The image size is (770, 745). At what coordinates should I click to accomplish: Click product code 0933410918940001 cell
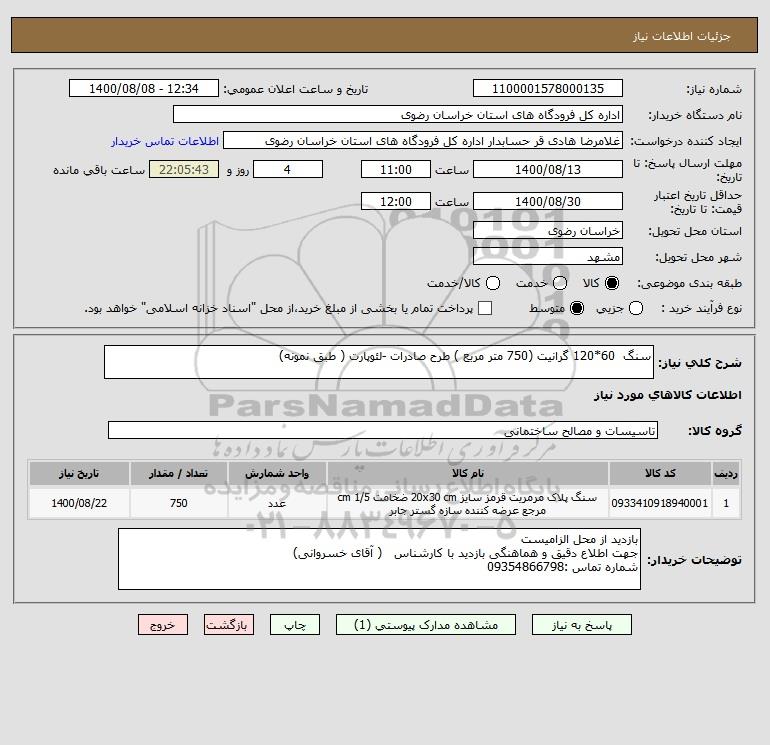[660, 503]
